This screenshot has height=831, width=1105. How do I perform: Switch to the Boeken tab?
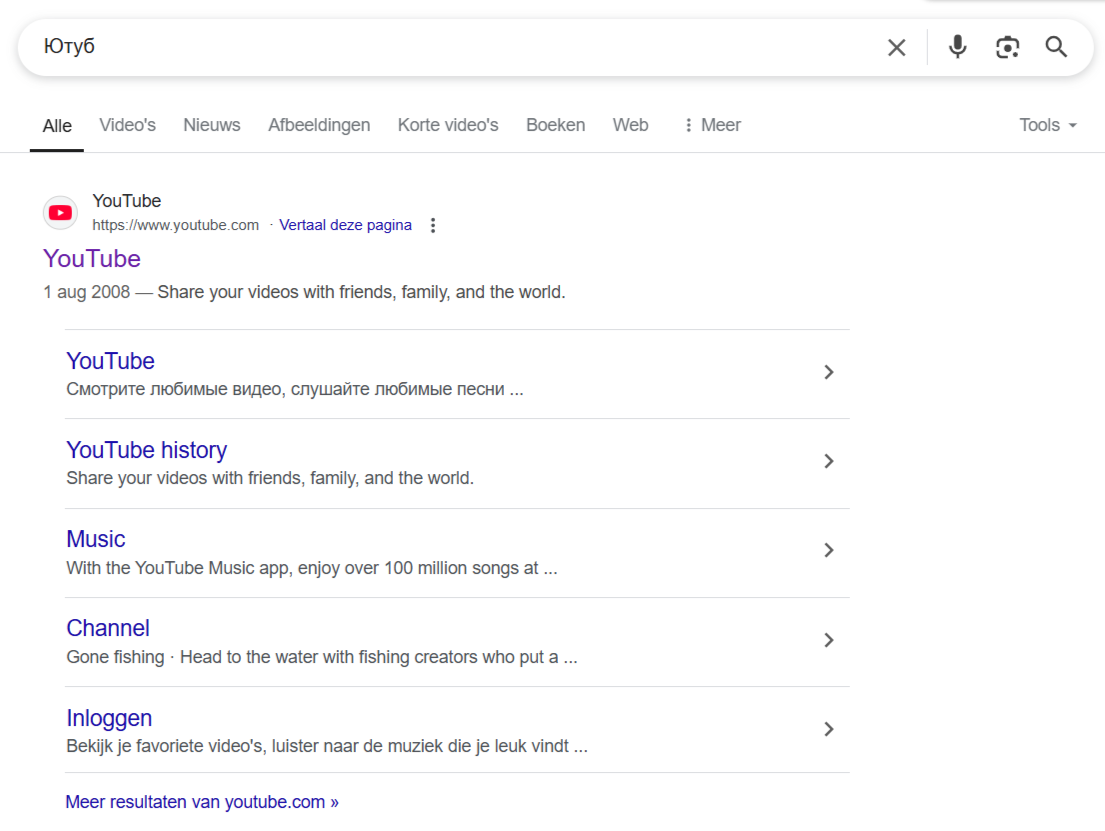pos(555,125)
